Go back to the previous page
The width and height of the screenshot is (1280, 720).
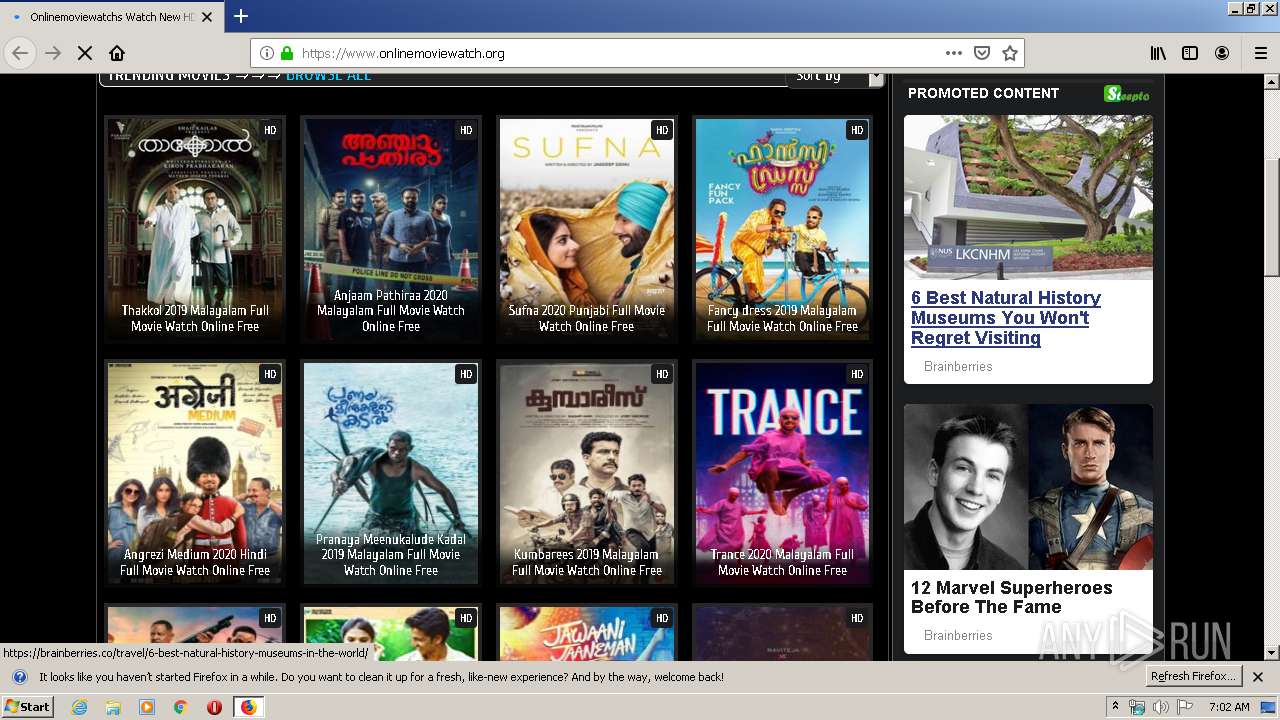coord(20,53)
